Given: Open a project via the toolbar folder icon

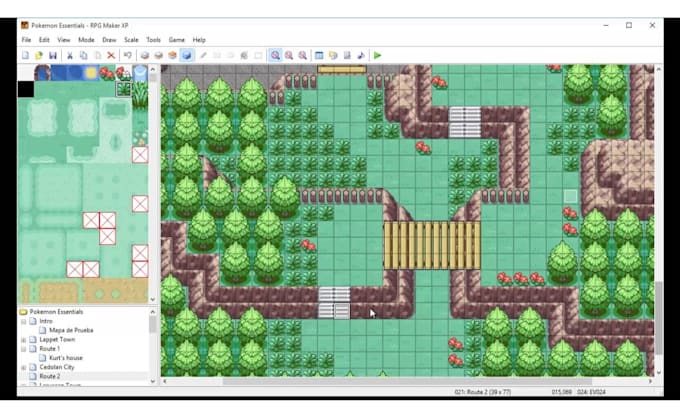Looking at the screenshot, I should tap(39, 55).
